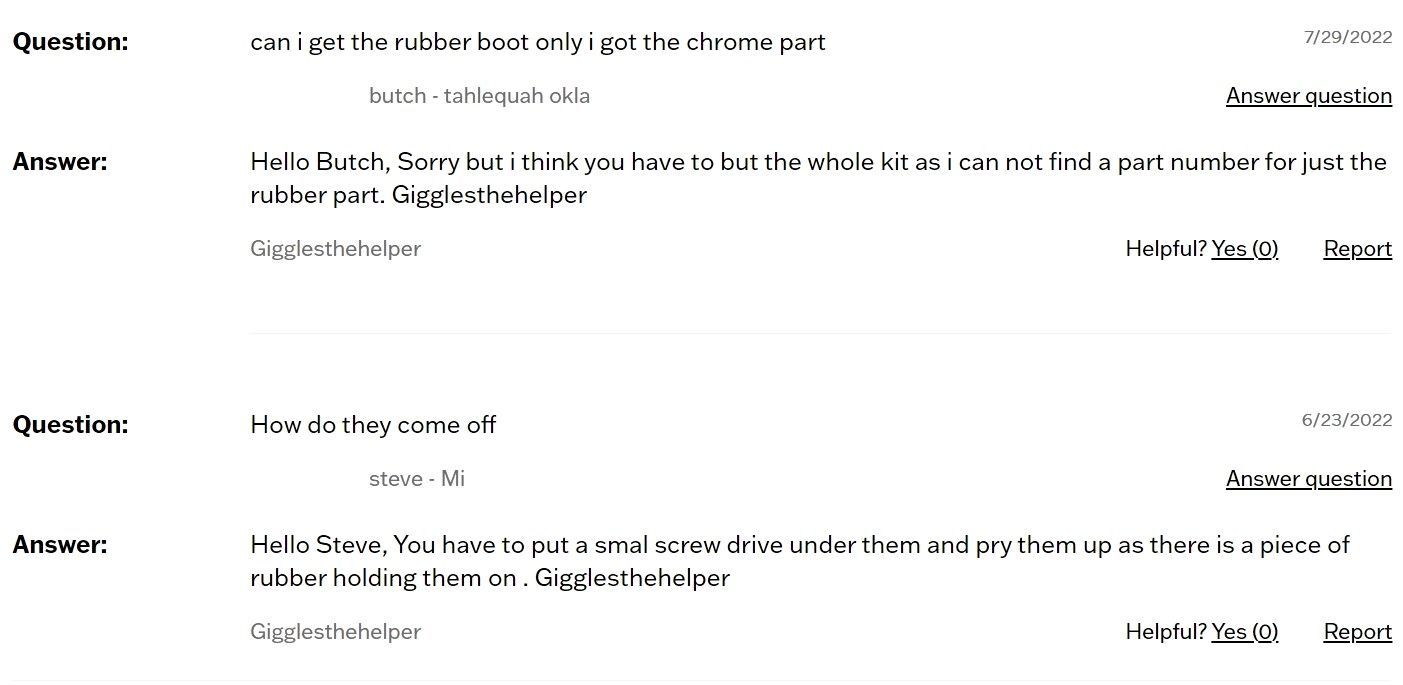This screenshot has width=1403, height=685.
Task: Mark the screwdriver pry answer as helpful
Action: (1244, 632)
